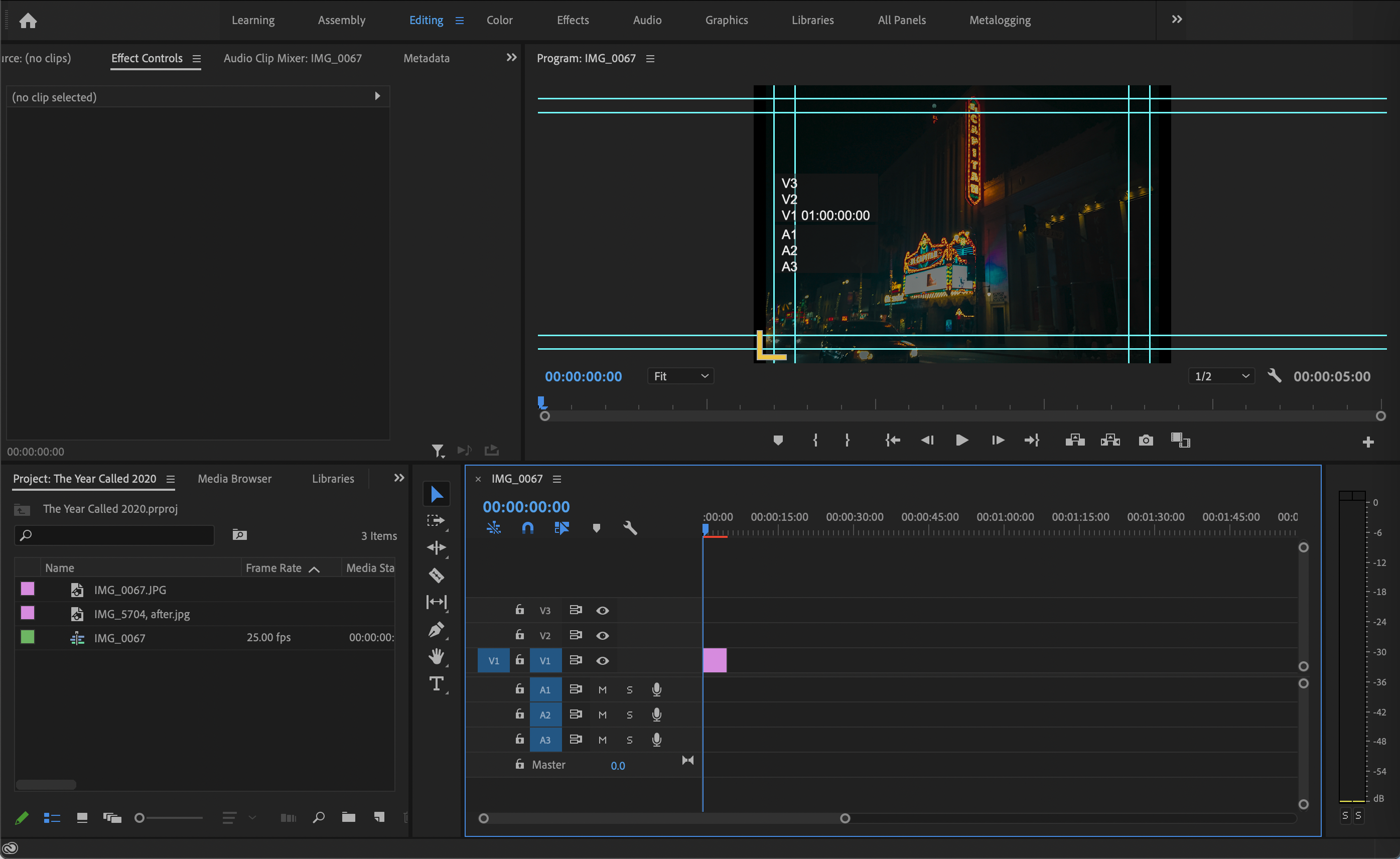Hide V1 track output with the eye toggle
The height and width of the screenshot is (859, 1400).
[602, 660]
